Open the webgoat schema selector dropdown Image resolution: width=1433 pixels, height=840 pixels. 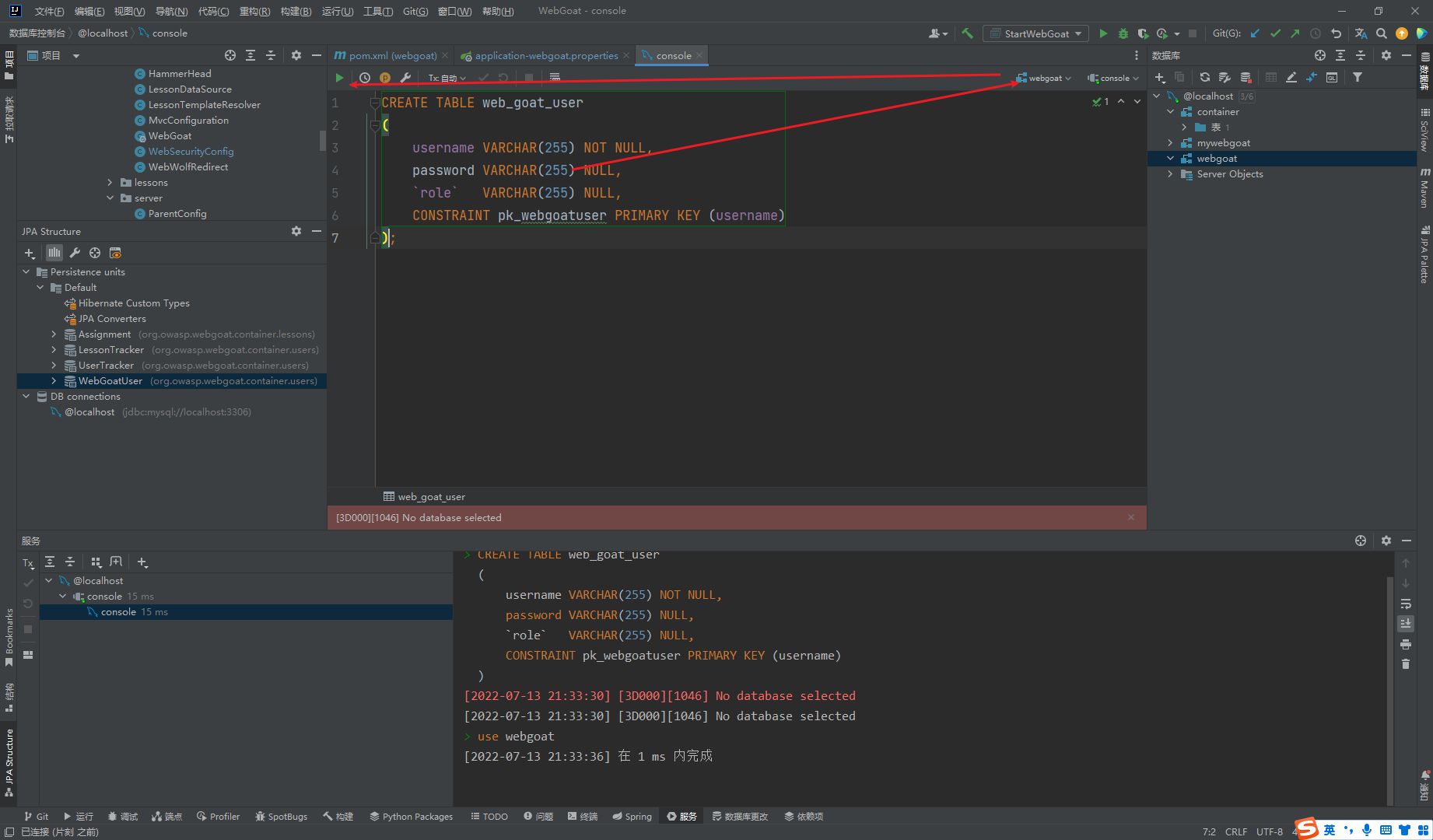point(1043,78)
